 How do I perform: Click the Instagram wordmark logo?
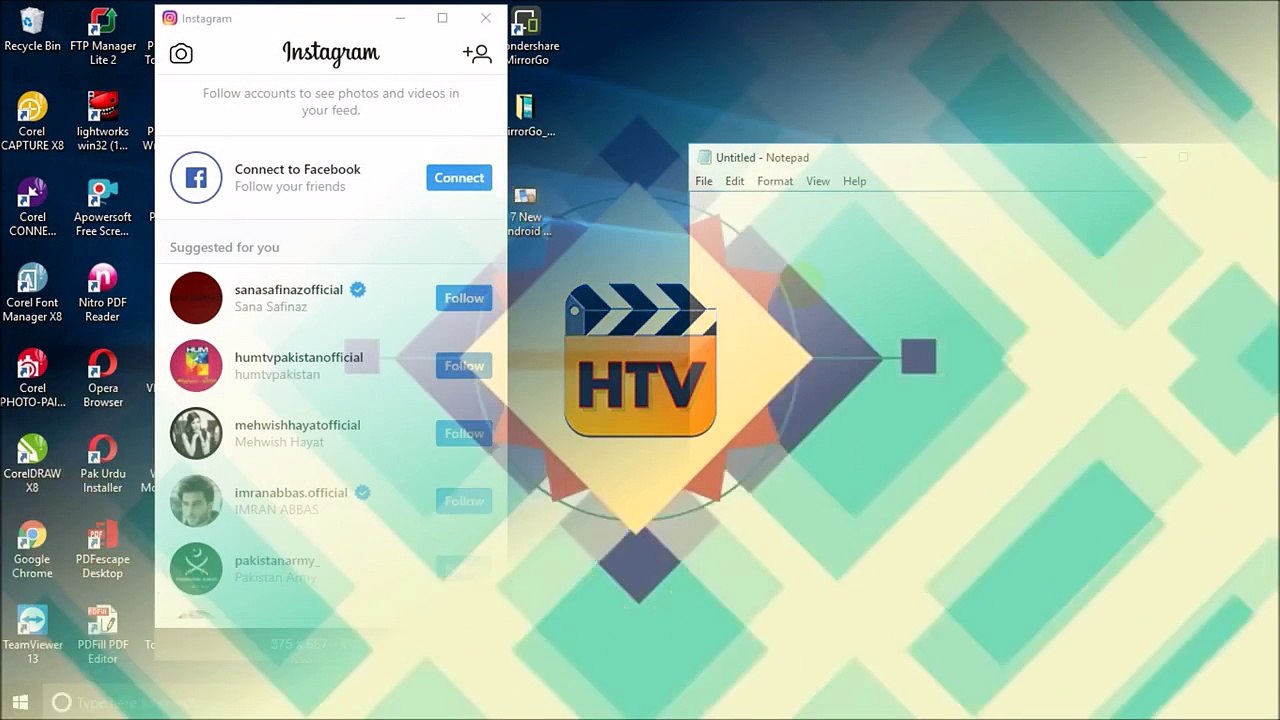tap(331, 53)
